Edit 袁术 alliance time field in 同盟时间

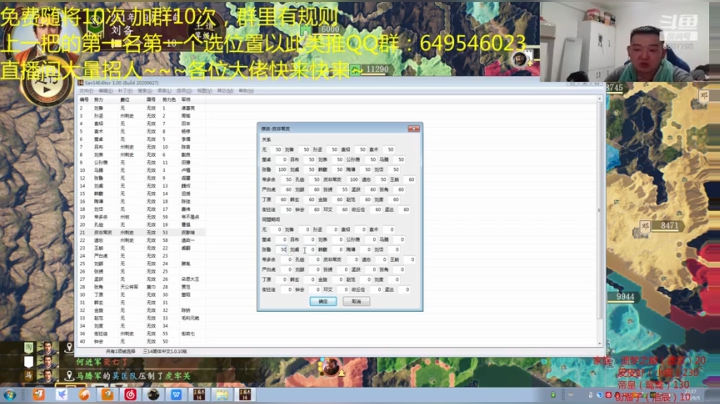[389, 229]
